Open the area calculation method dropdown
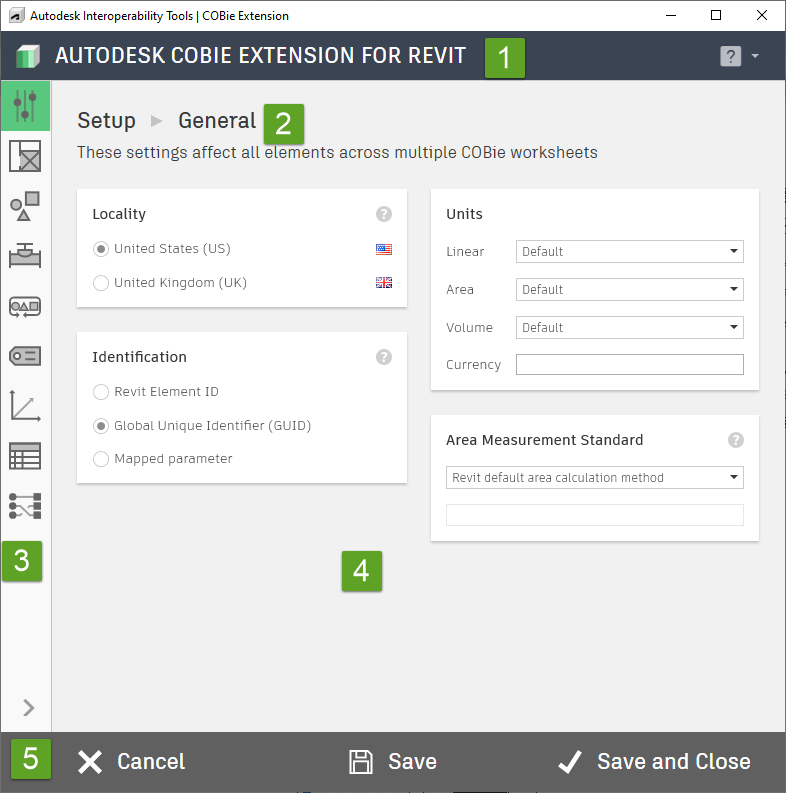The height and width of the screenshot is (793, 786). pyautogui.click(x=595, y=477)
